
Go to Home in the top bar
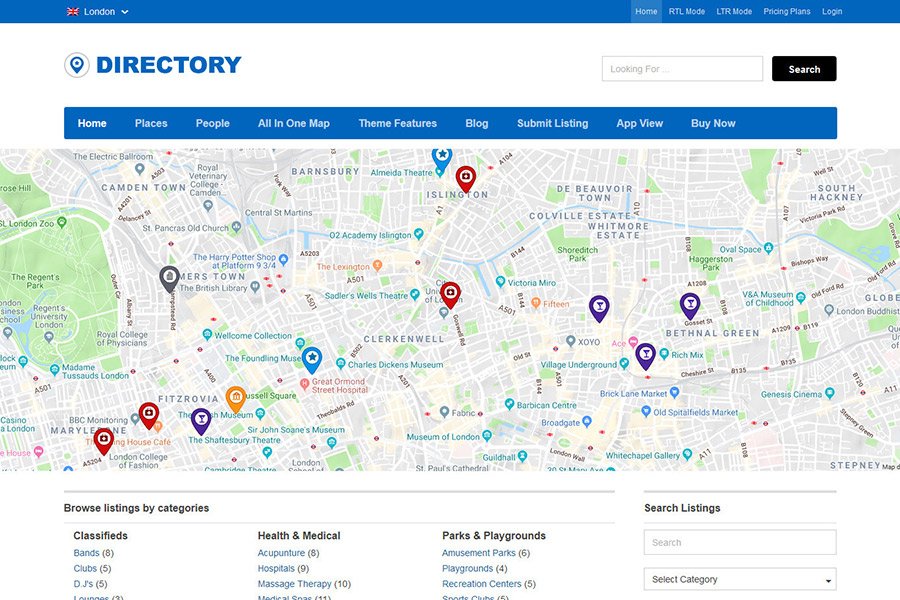646,11
